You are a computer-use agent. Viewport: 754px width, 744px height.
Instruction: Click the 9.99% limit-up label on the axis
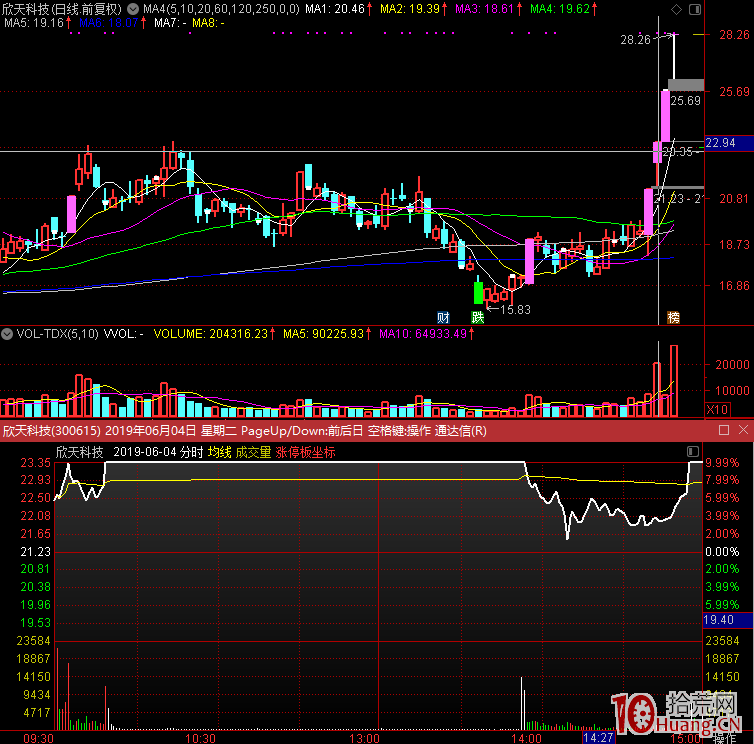[722, 463]
